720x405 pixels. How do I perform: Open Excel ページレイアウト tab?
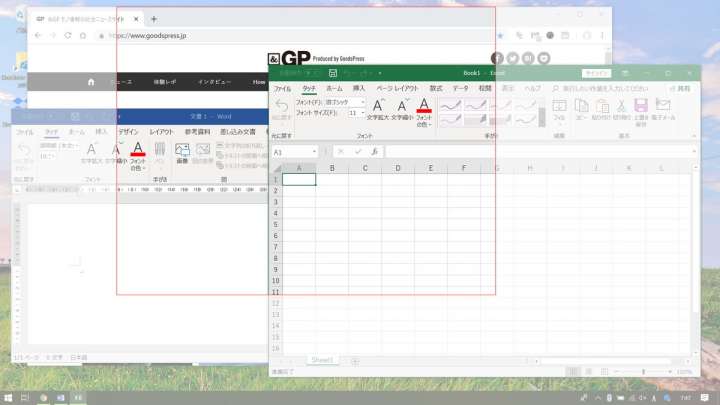click(397, 88)
